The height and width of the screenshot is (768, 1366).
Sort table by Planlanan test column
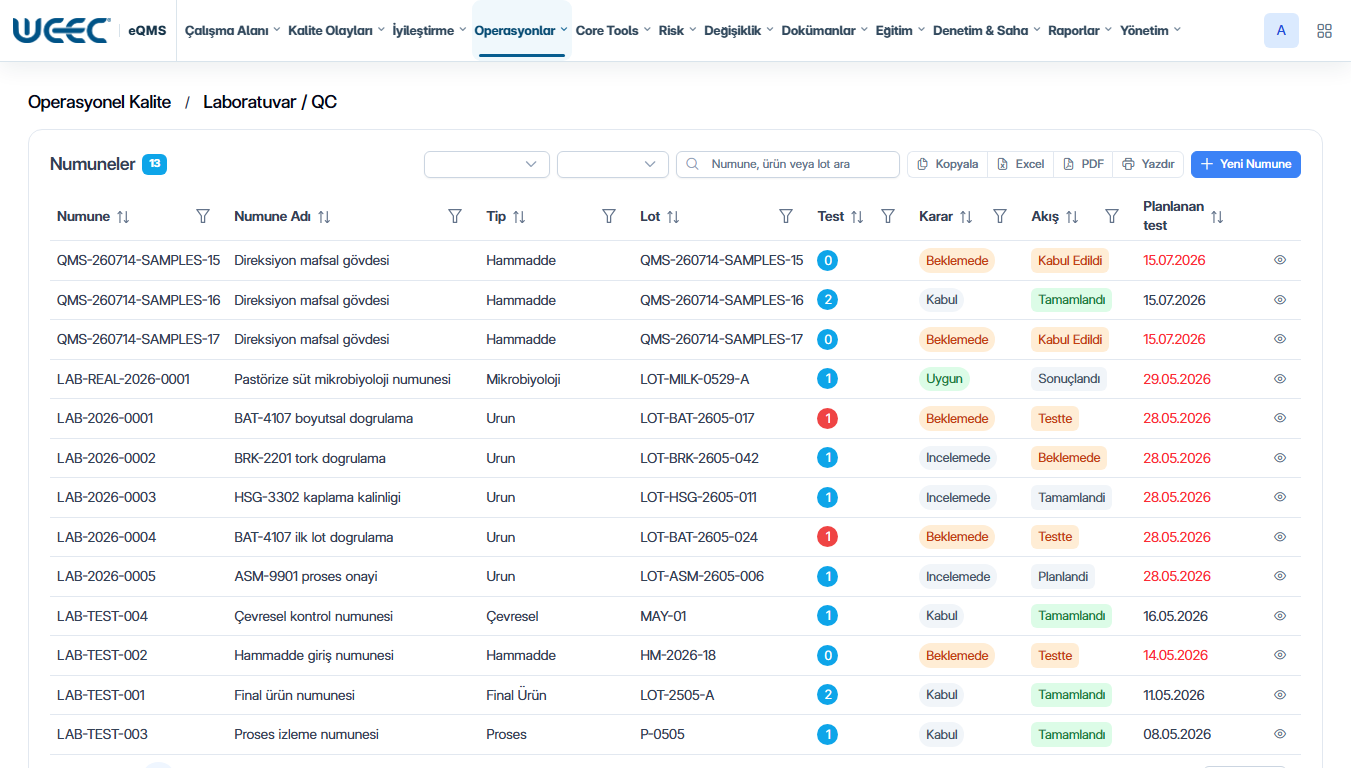click(x=1217, y=216)
